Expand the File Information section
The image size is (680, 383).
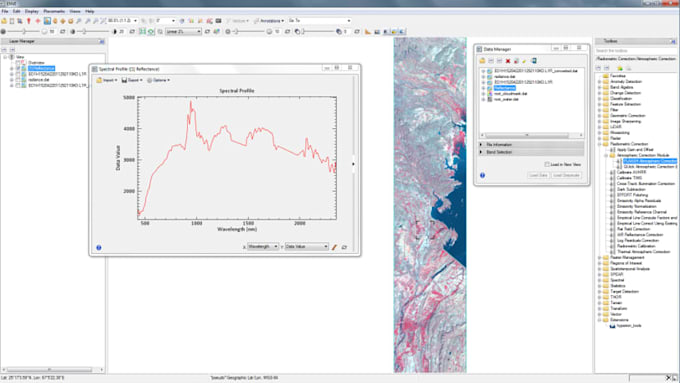point(531,144)
